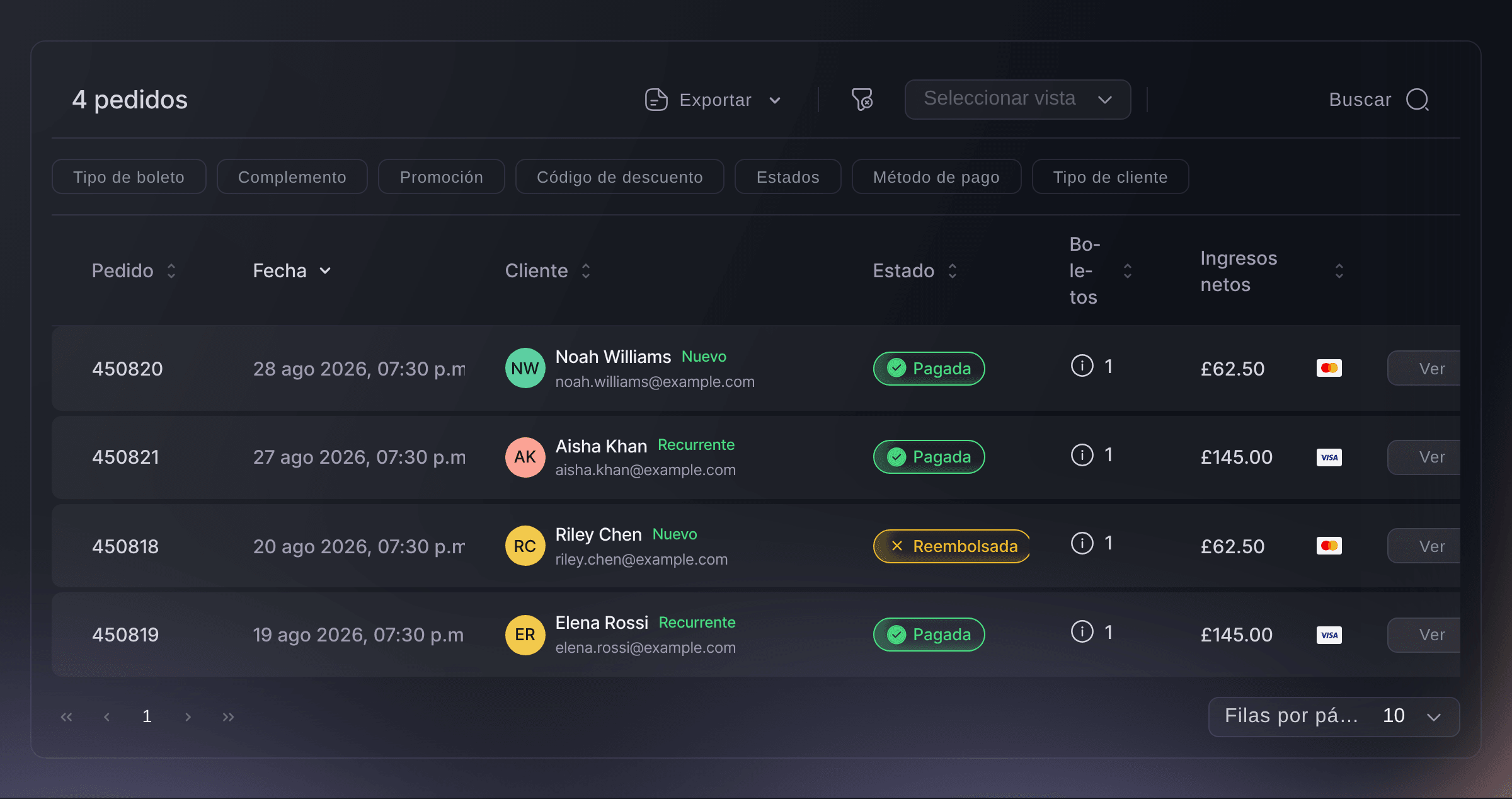1512x799 pixels.
Task: Click the NW avatar of Noah Williams
Action: point(525,369)
